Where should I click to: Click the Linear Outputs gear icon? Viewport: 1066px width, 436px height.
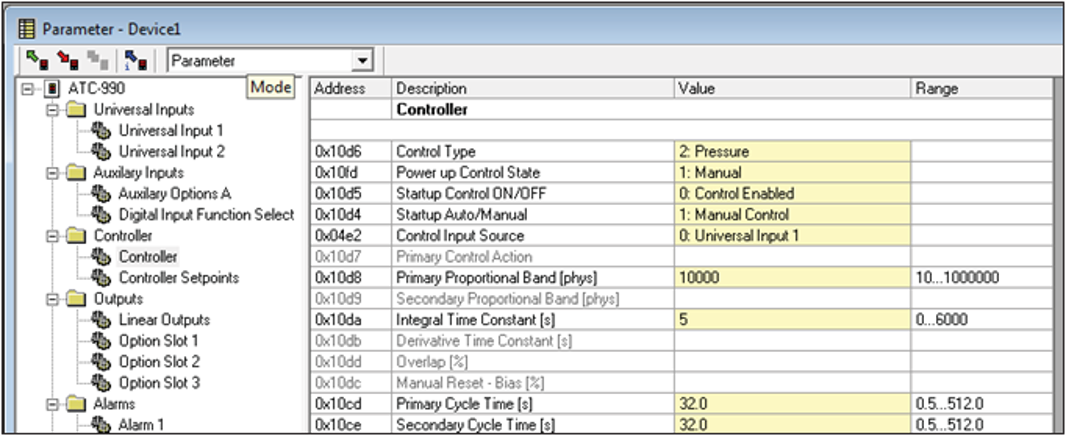(x=101, y=320)
